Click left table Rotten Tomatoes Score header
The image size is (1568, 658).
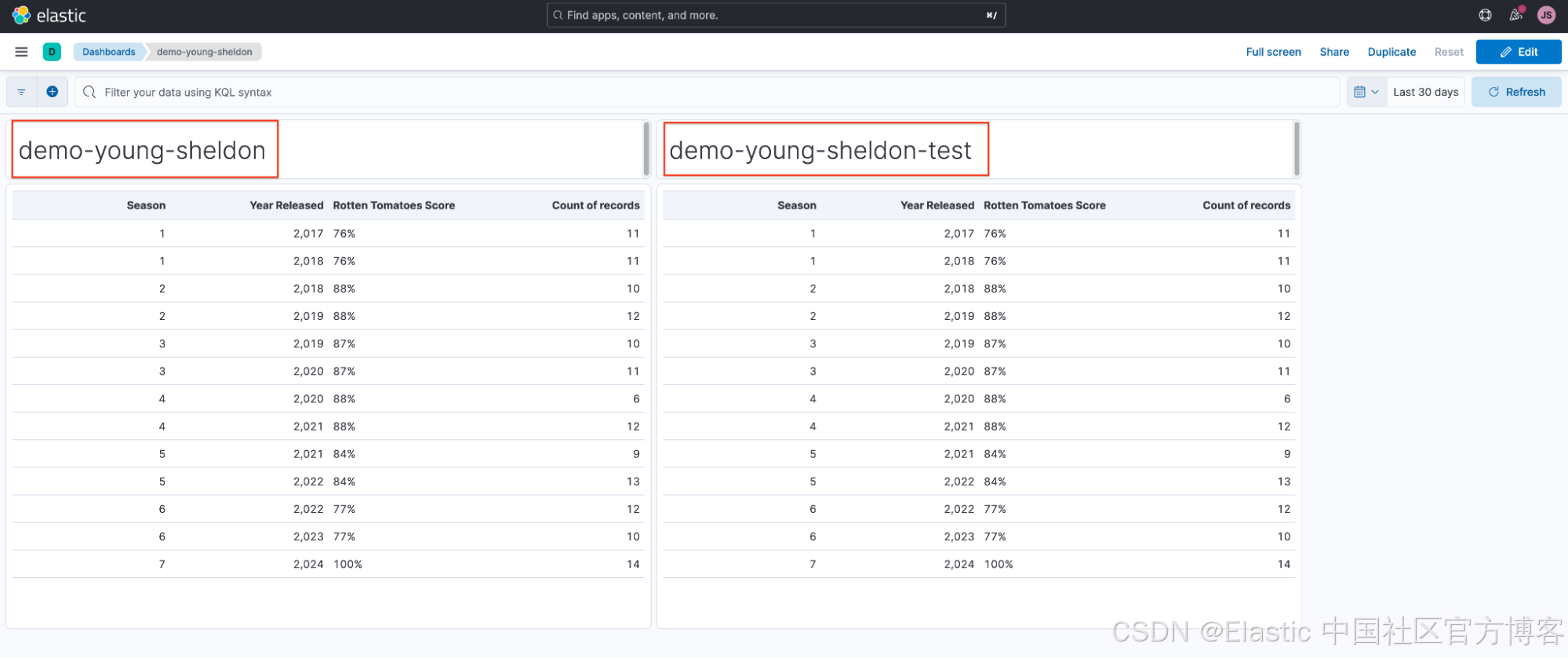394,205
